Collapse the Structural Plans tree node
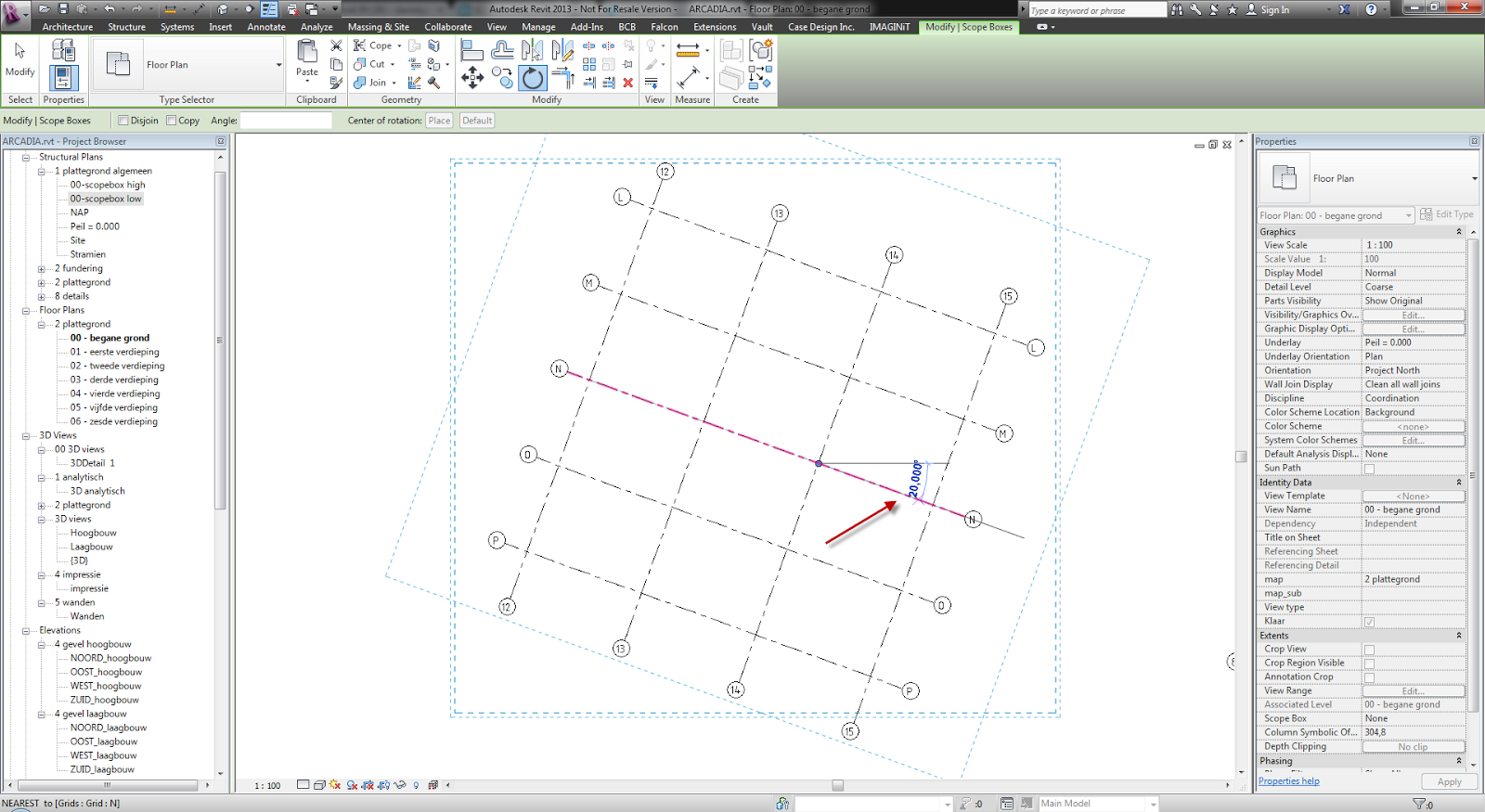The image size is (1485, 812). point(26,158)
